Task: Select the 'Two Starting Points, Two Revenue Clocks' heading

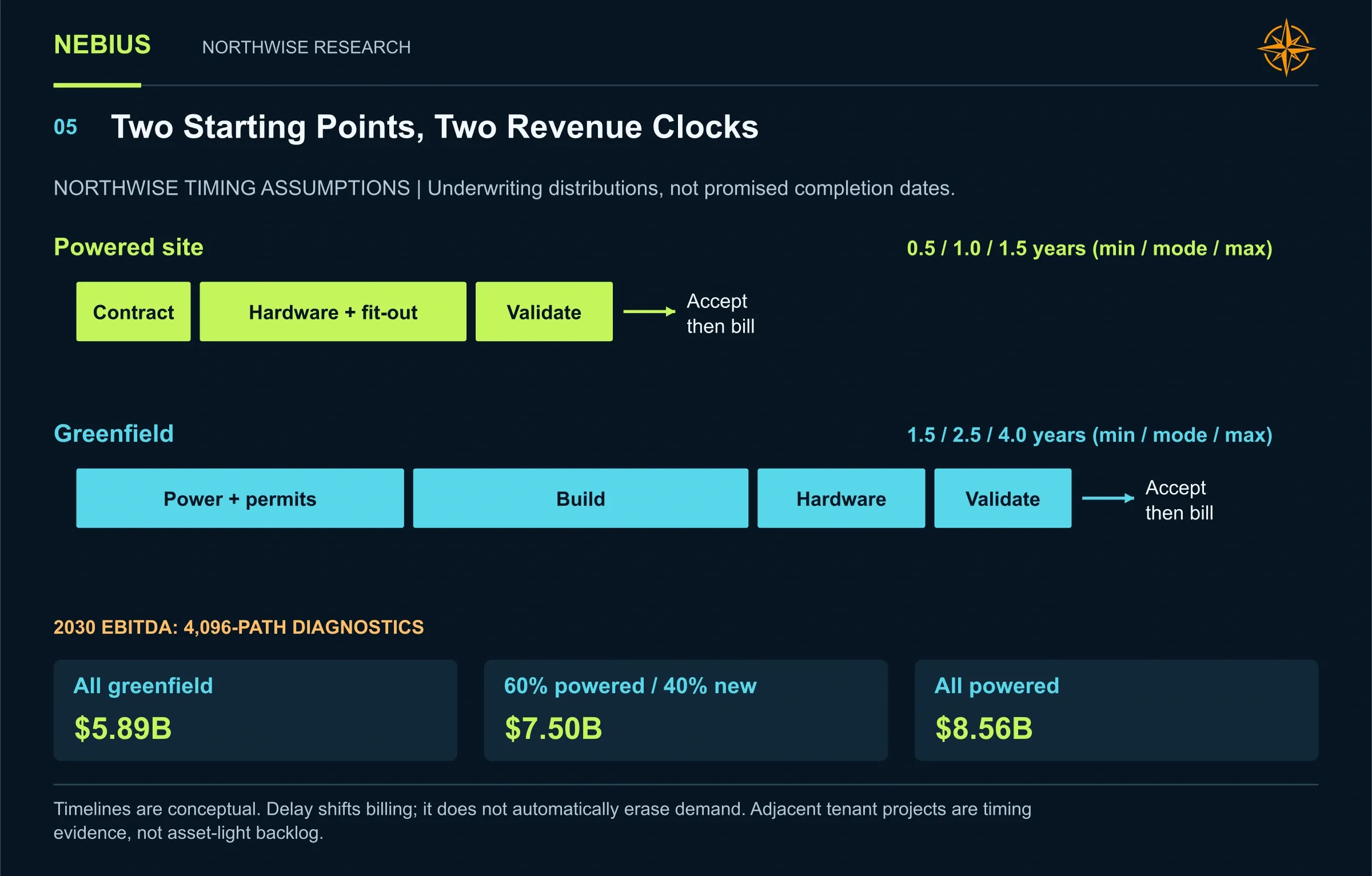Action: pyautogui.click(x=434, y=126)
